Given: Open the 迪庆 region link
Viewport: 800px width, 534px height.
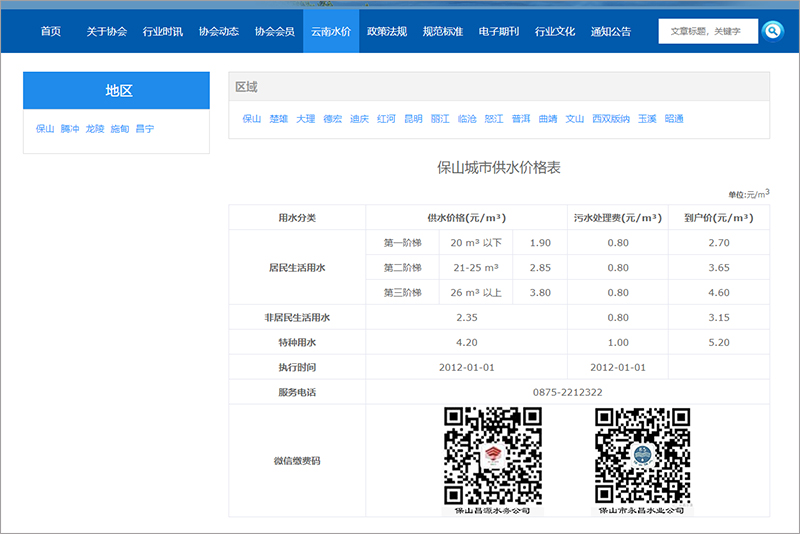Looking at the screenshot, I should pyautogui.click(x=359, y=119).
